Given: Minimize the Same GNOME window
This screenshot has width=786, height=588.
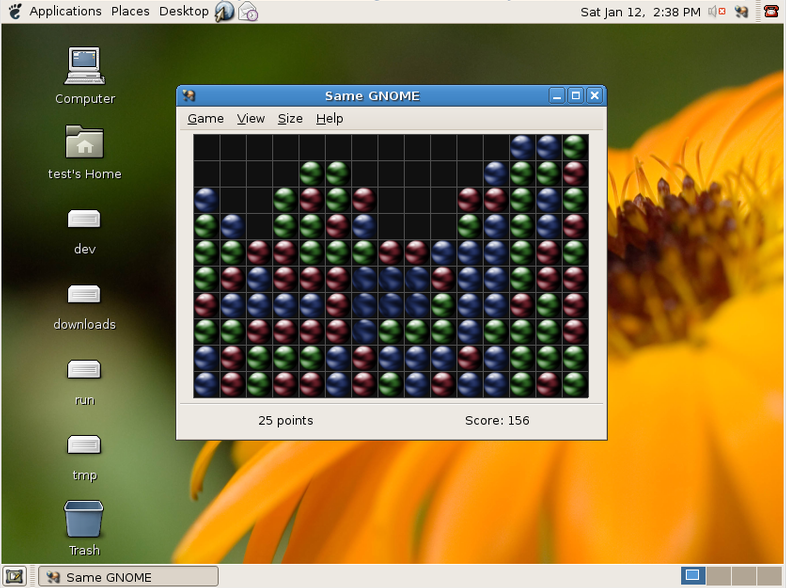Looking at the screenshot, I should tap(556, 95).
